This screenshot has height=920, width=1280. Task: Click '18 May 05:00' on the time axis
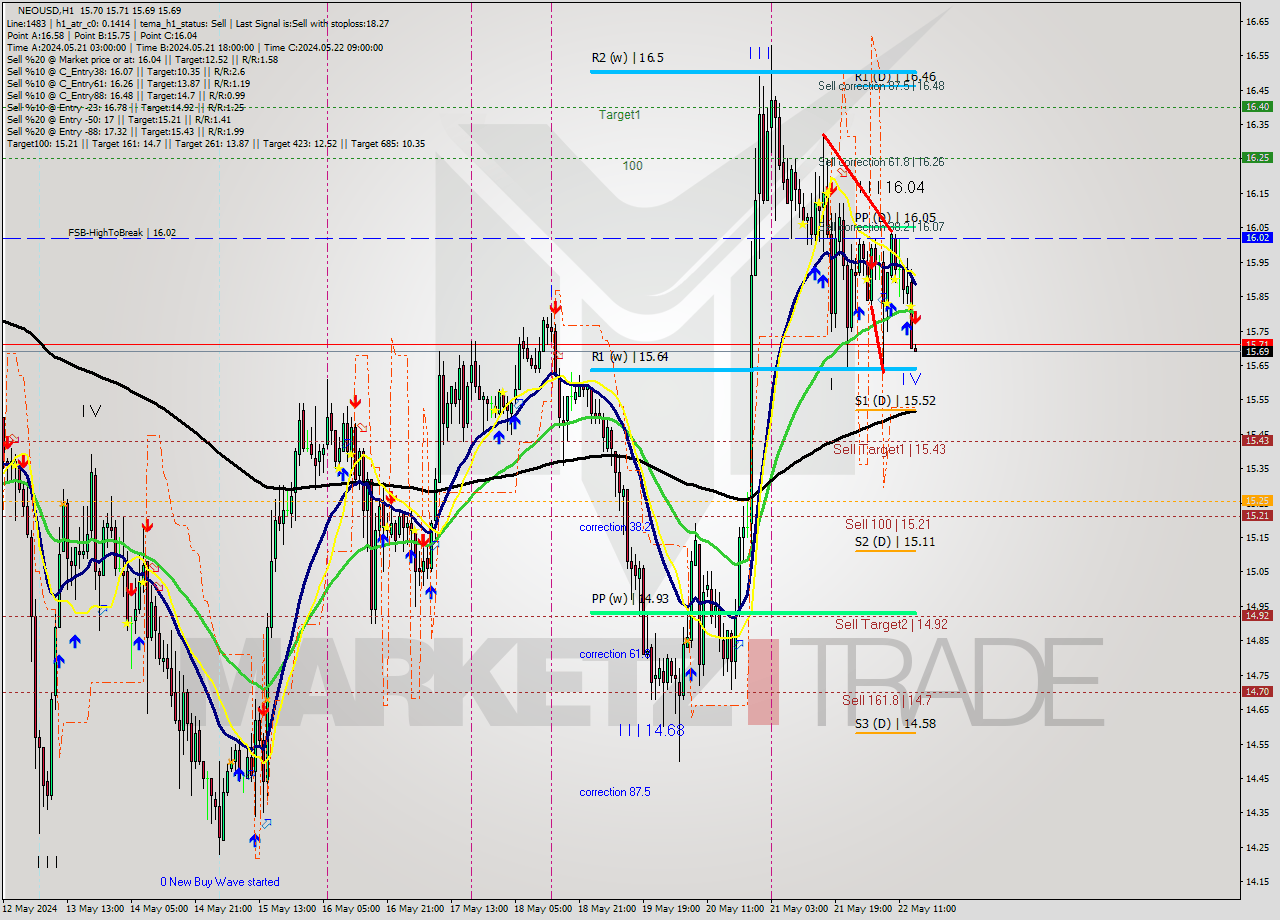point(545,909)
